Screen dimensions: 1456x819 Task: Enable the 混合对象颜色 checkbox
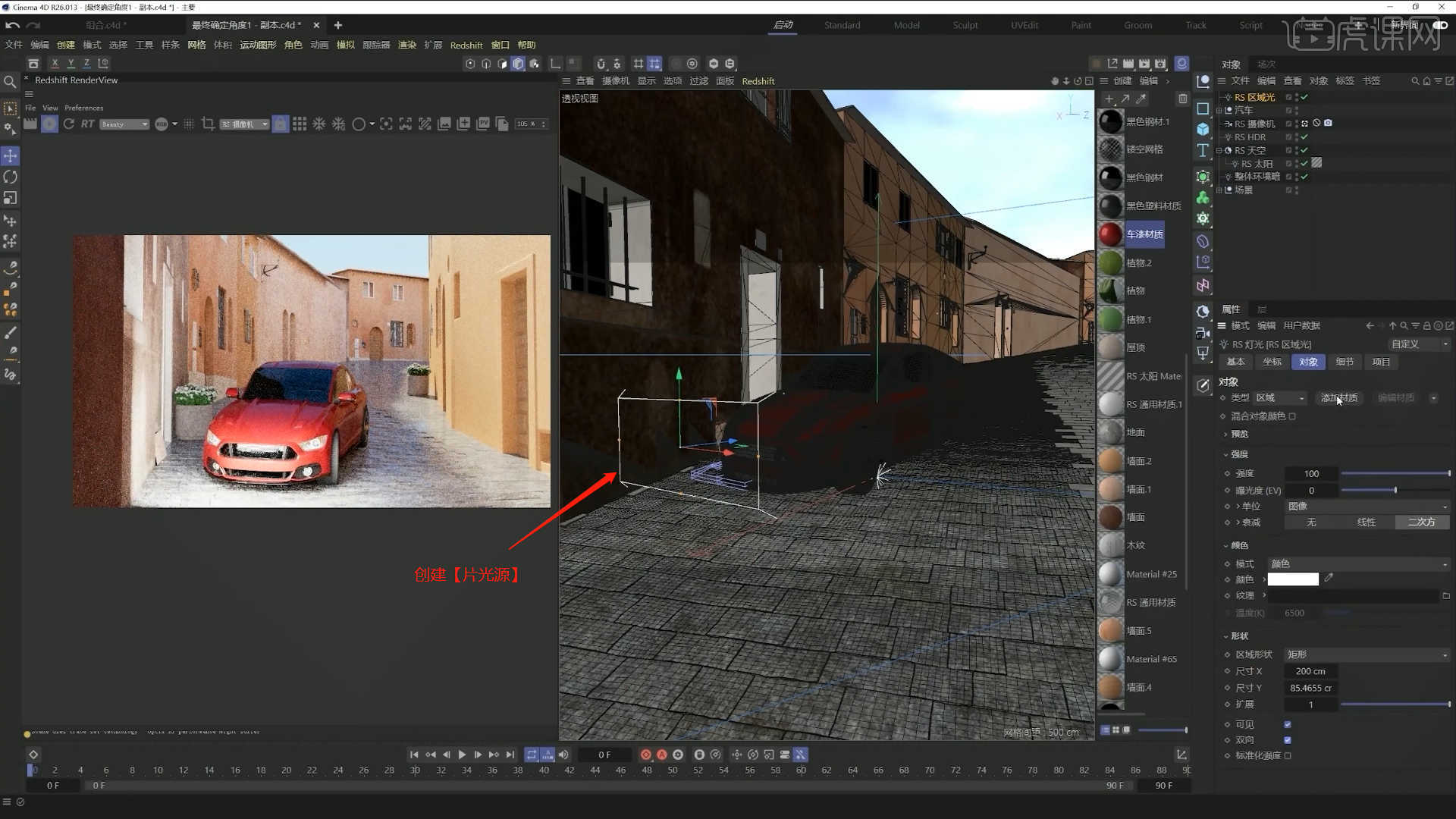[x=1293, y=416]
